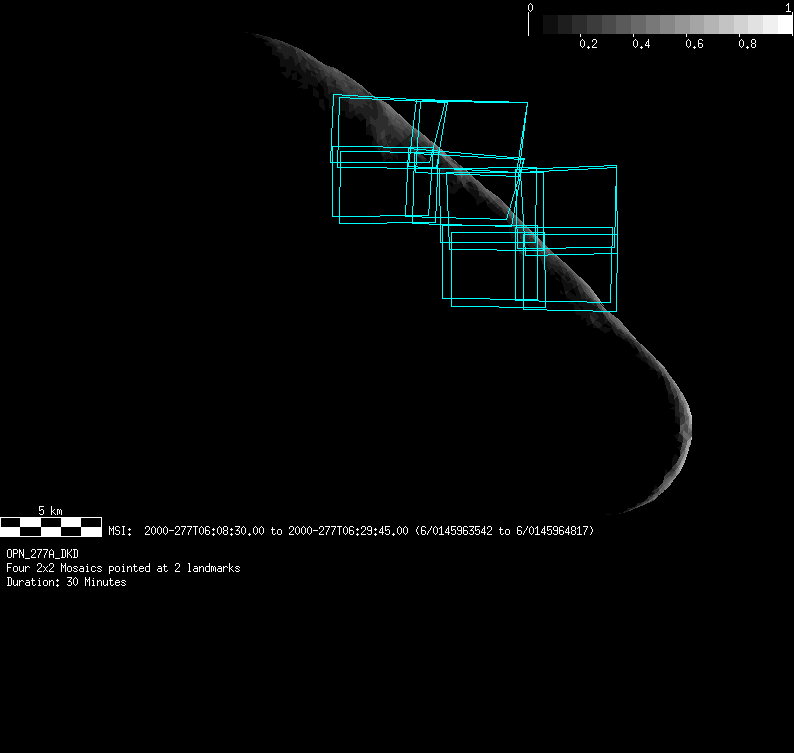794x753 pixels.
Task: Click the "0.2" colorbar tick label
Action: [x=588, y=45]
